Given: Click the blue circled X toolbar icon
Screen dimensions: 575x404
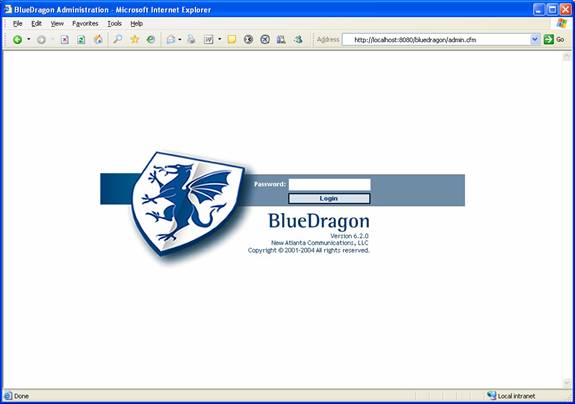Looking at the screenshot, I should (265, 39).
